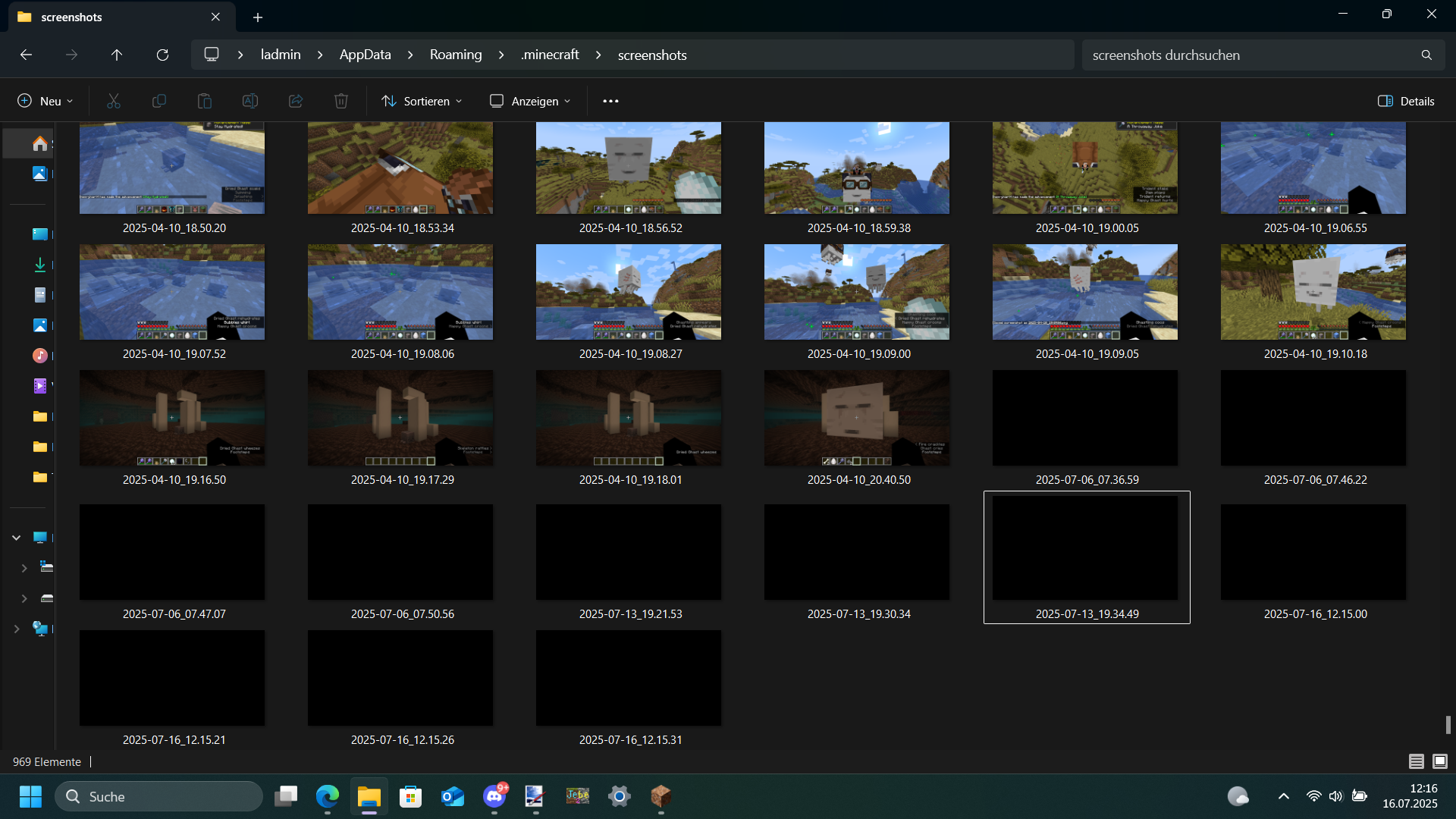Expand the chevron after ladmin in breadcrumb

pyautogui.click(x=320, y=55)
